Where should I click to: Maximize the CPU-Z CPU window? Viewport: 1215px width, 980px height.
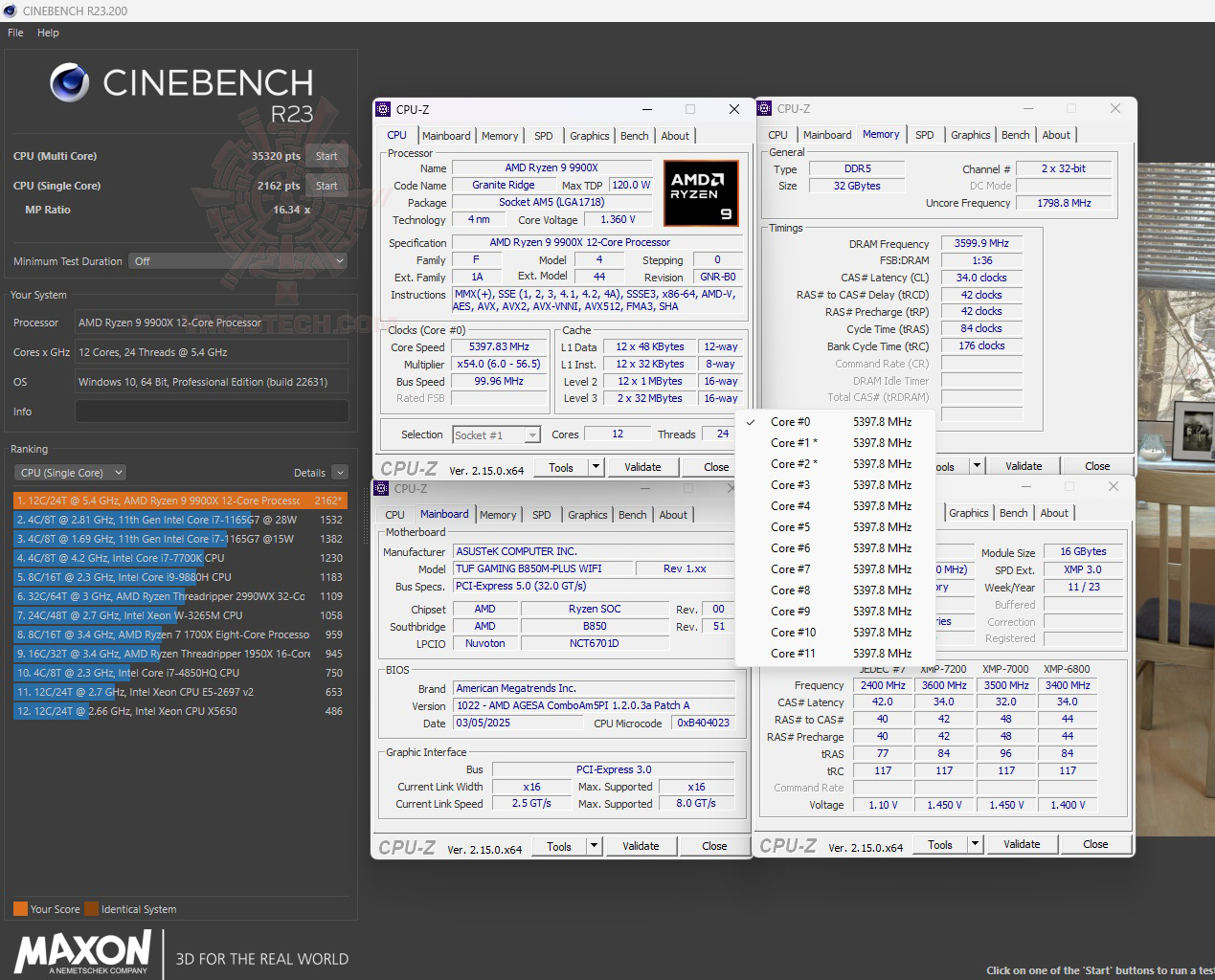690,109
